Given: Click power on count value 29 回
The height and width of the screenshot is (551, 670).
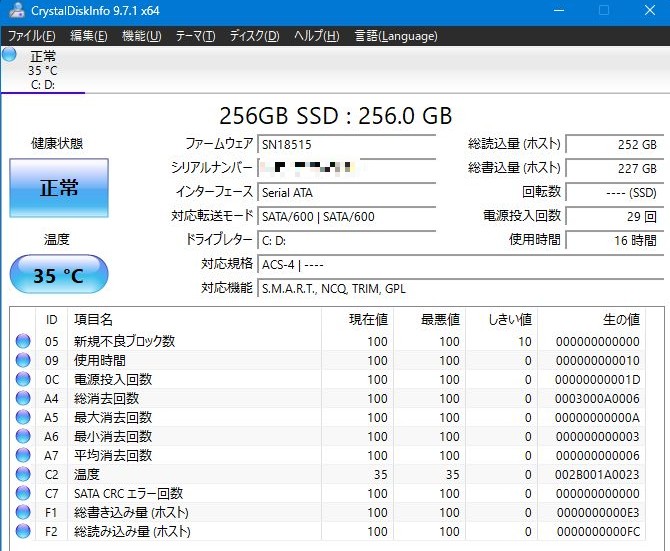Looking at the screenshot, I should point(615,216).
